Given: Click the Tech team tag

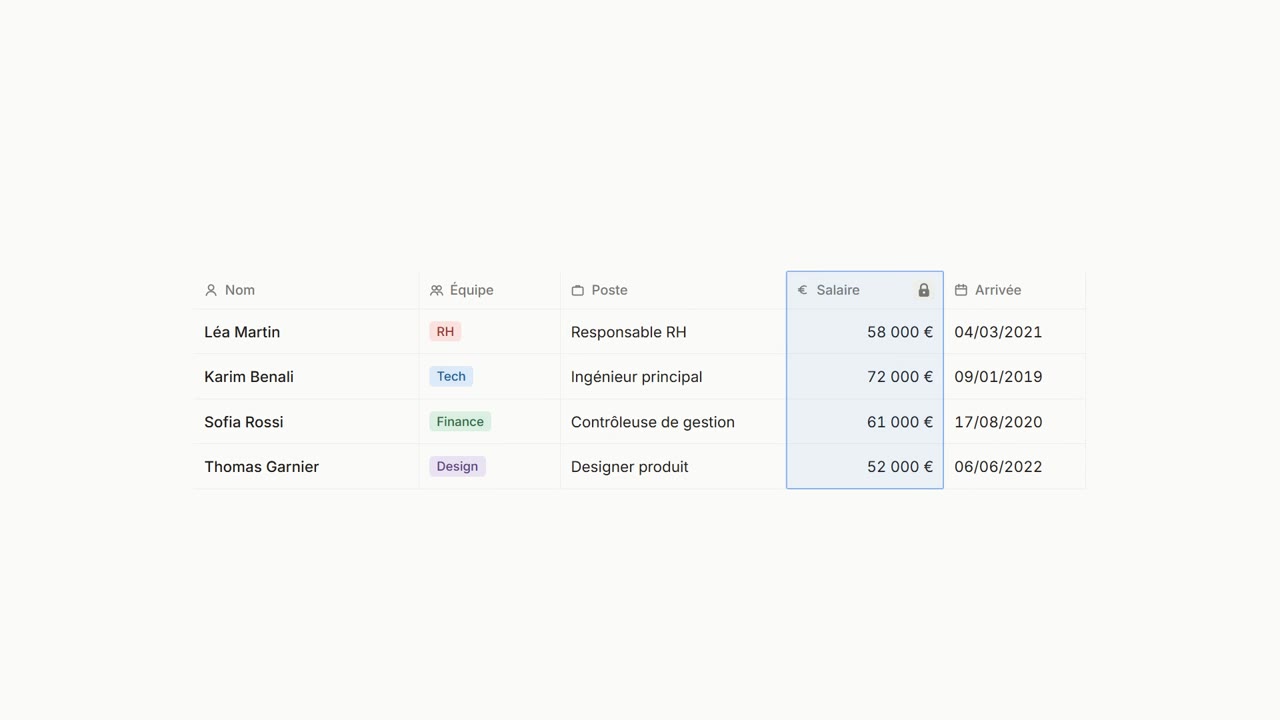Looking at the screenshot, I should tap(451, 377).
